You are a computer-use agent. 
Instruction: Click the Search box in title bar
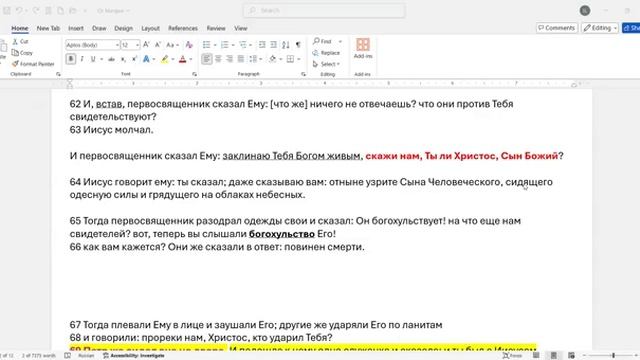tap(324, 11)
